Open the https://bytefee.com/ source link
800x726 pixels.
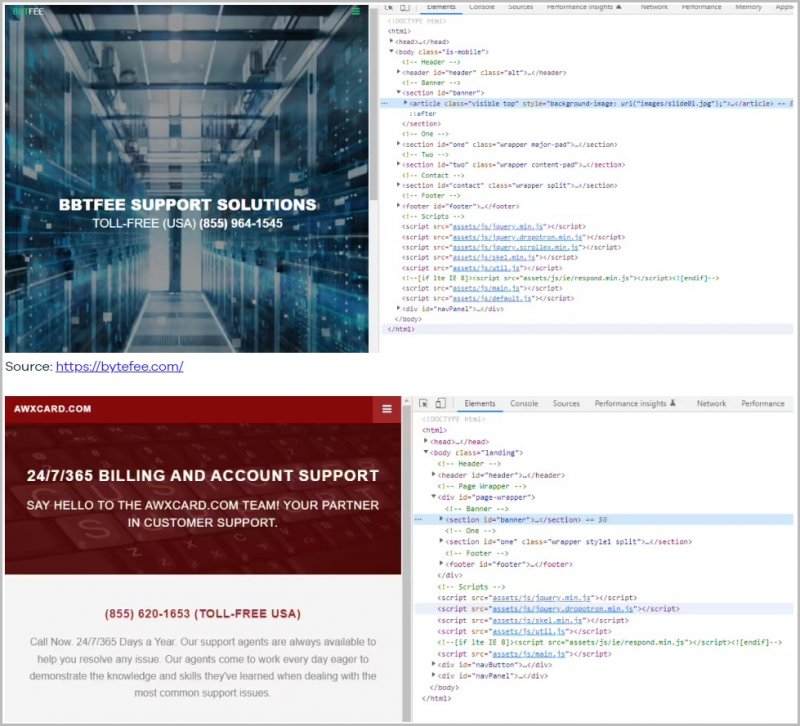[119, 367]
